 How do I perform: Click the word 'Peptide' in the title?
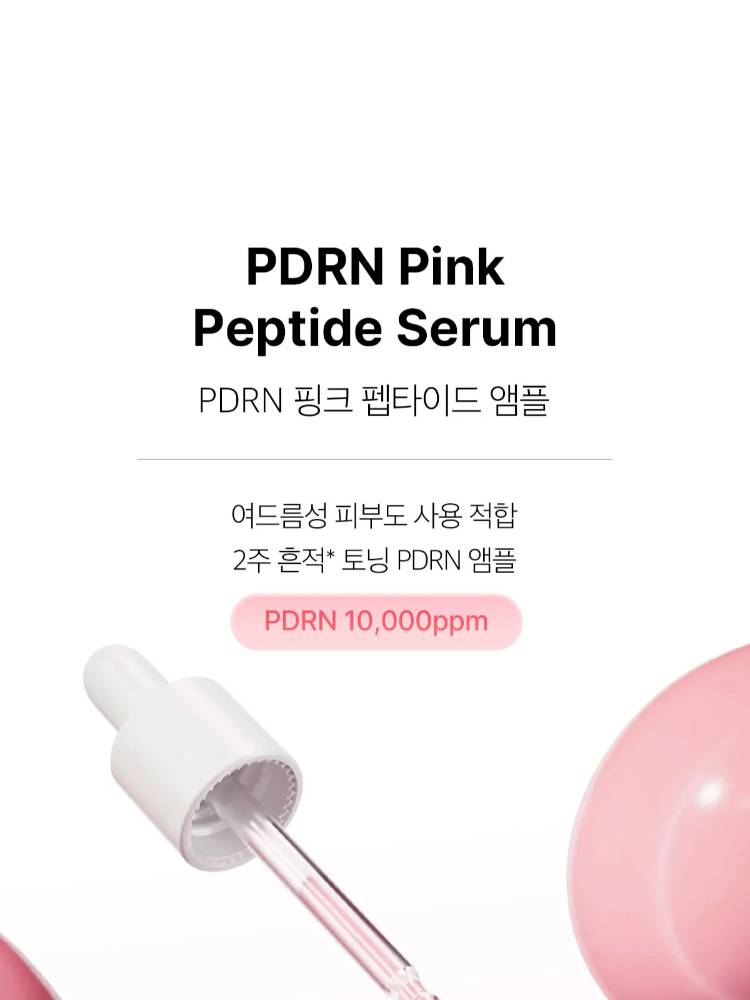tap(291, 330)
